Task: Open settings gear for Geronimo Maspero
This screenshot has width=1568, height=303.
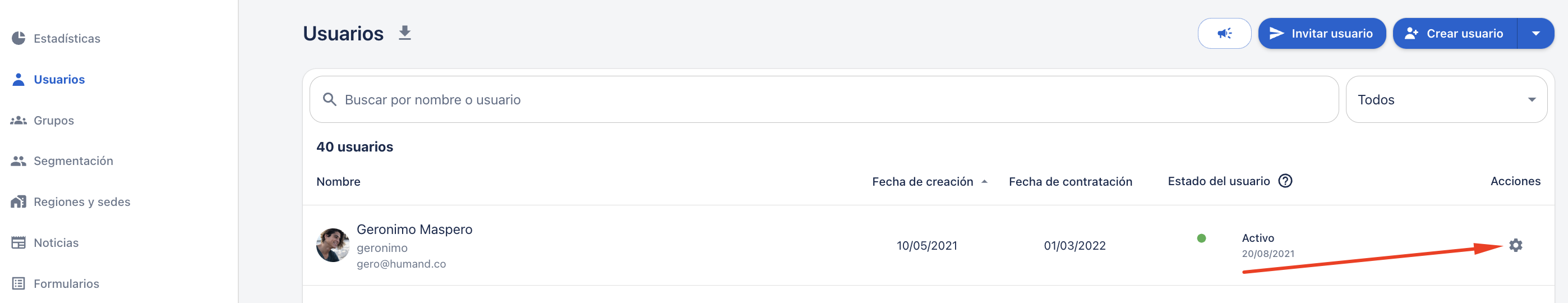Action: tap(1515, 245)
